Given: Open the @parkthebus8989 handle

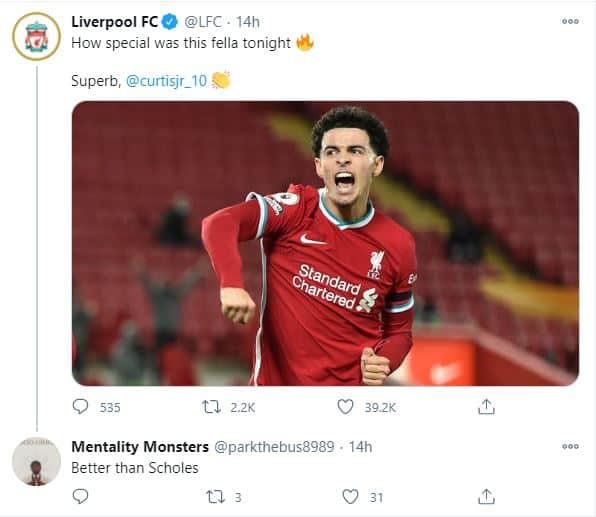Looking at the screenshot, I should 274,447.
